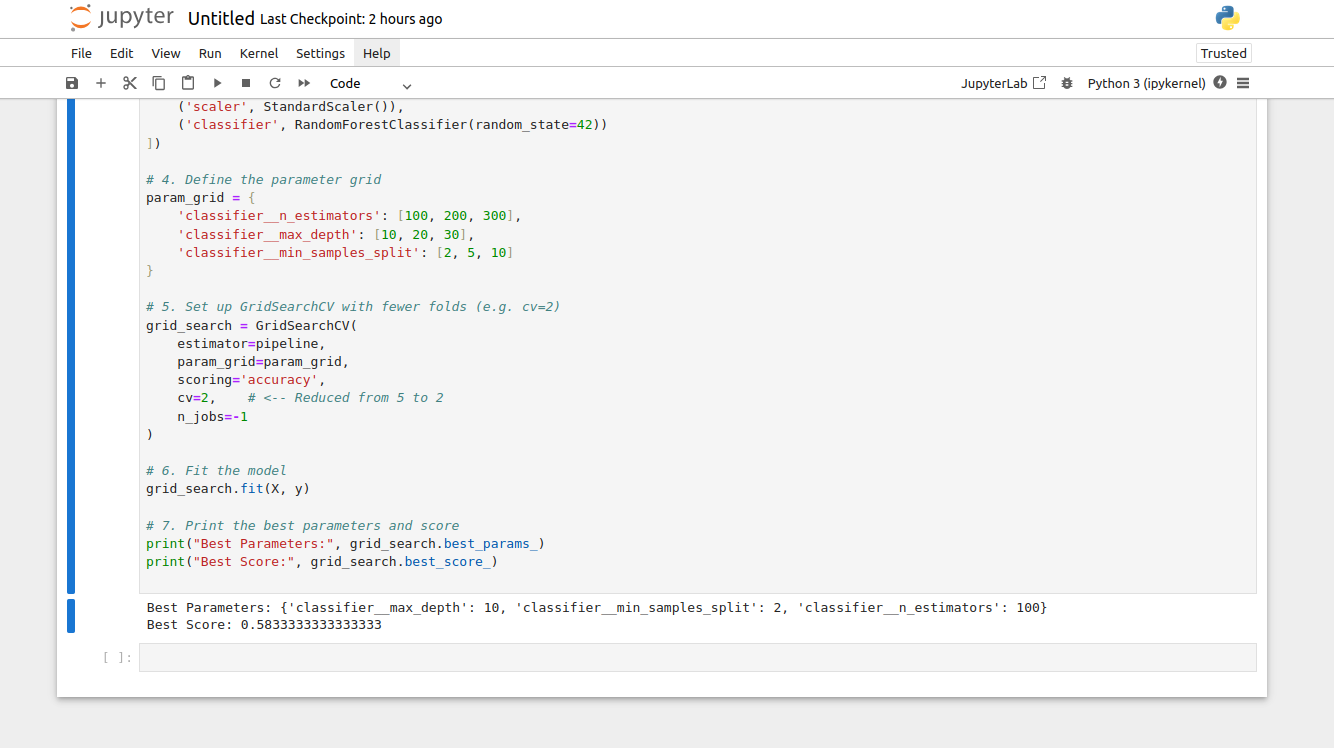This screenshot has width=1334, height=748.
Task: Open the Kernel menu
Action: (x=259, y=53)
